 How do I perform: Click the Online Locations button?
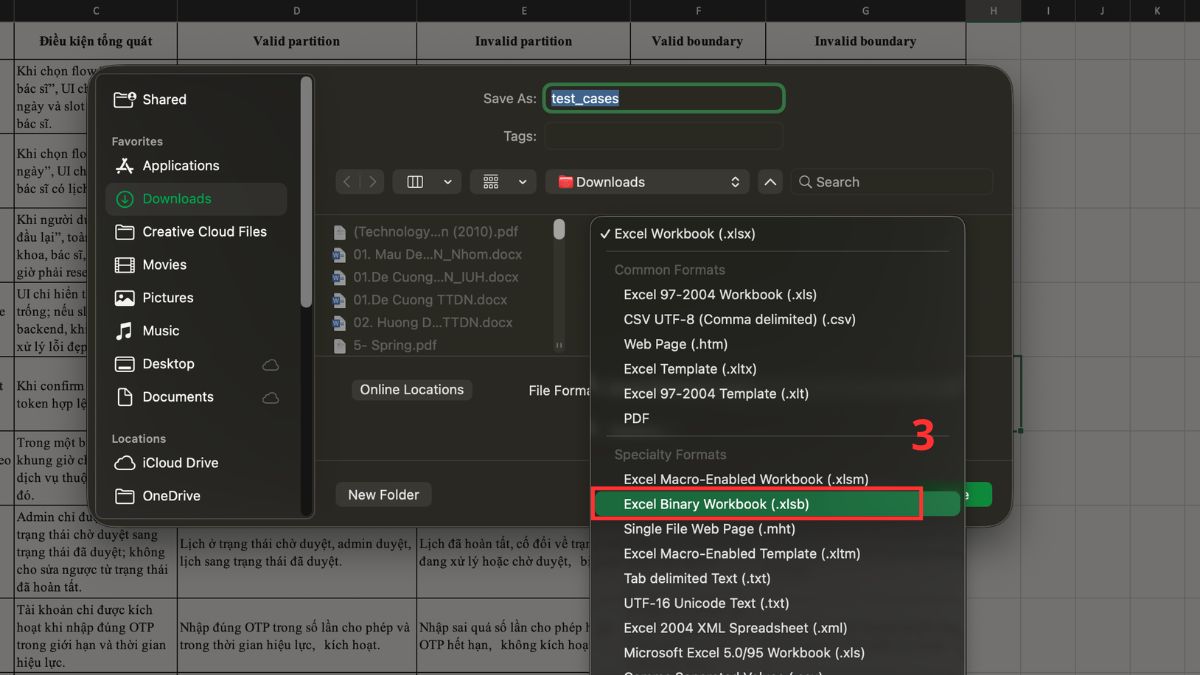coord(412,390)
